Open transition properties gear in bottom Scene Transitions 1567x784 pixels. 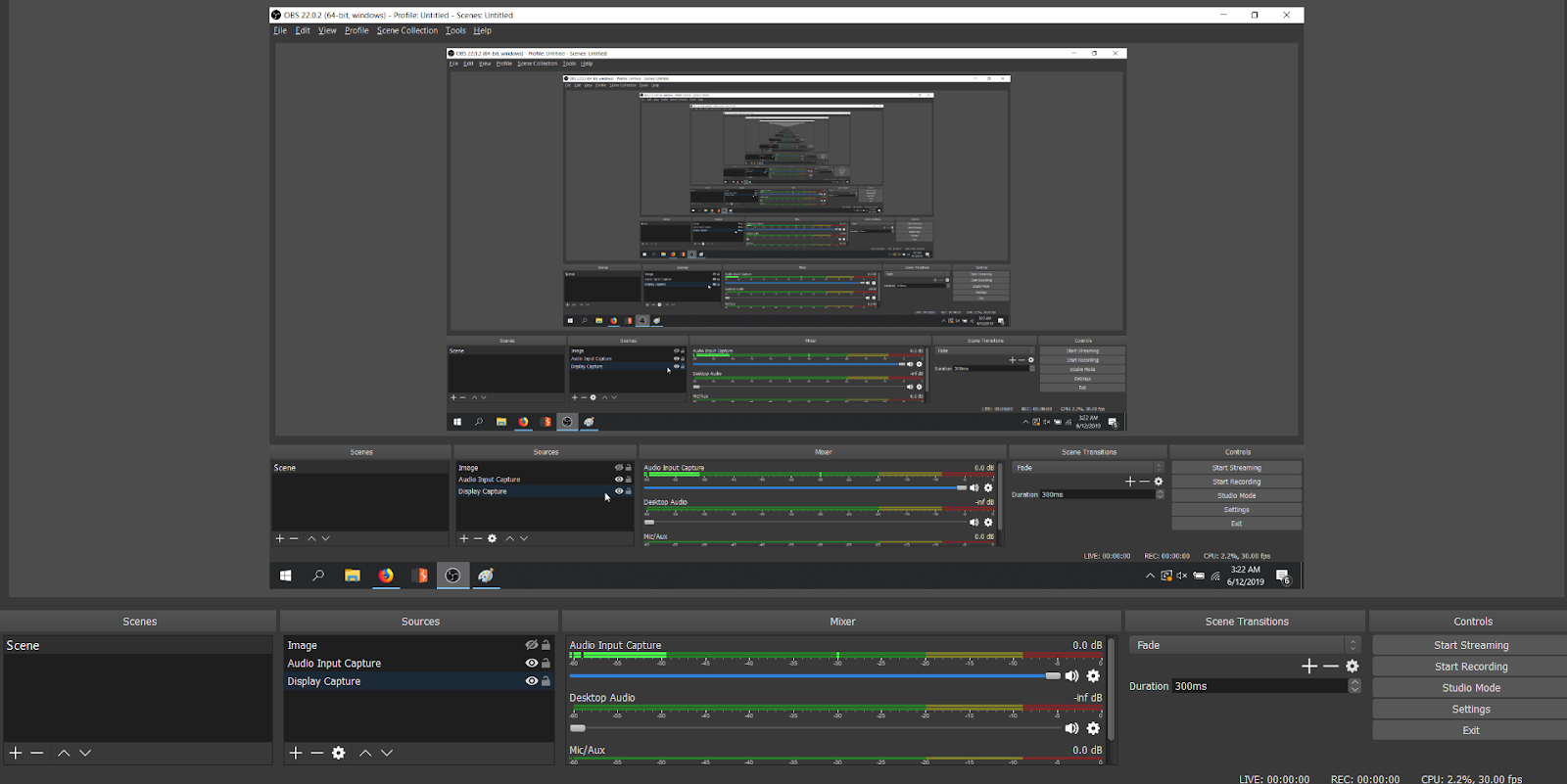point(1353,667)
